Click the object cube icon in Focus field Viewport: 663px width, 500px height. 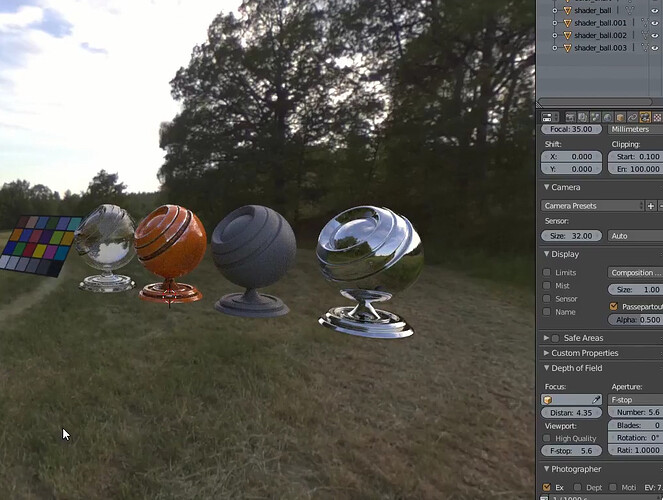pyautogui.click(x=548, y=399)
